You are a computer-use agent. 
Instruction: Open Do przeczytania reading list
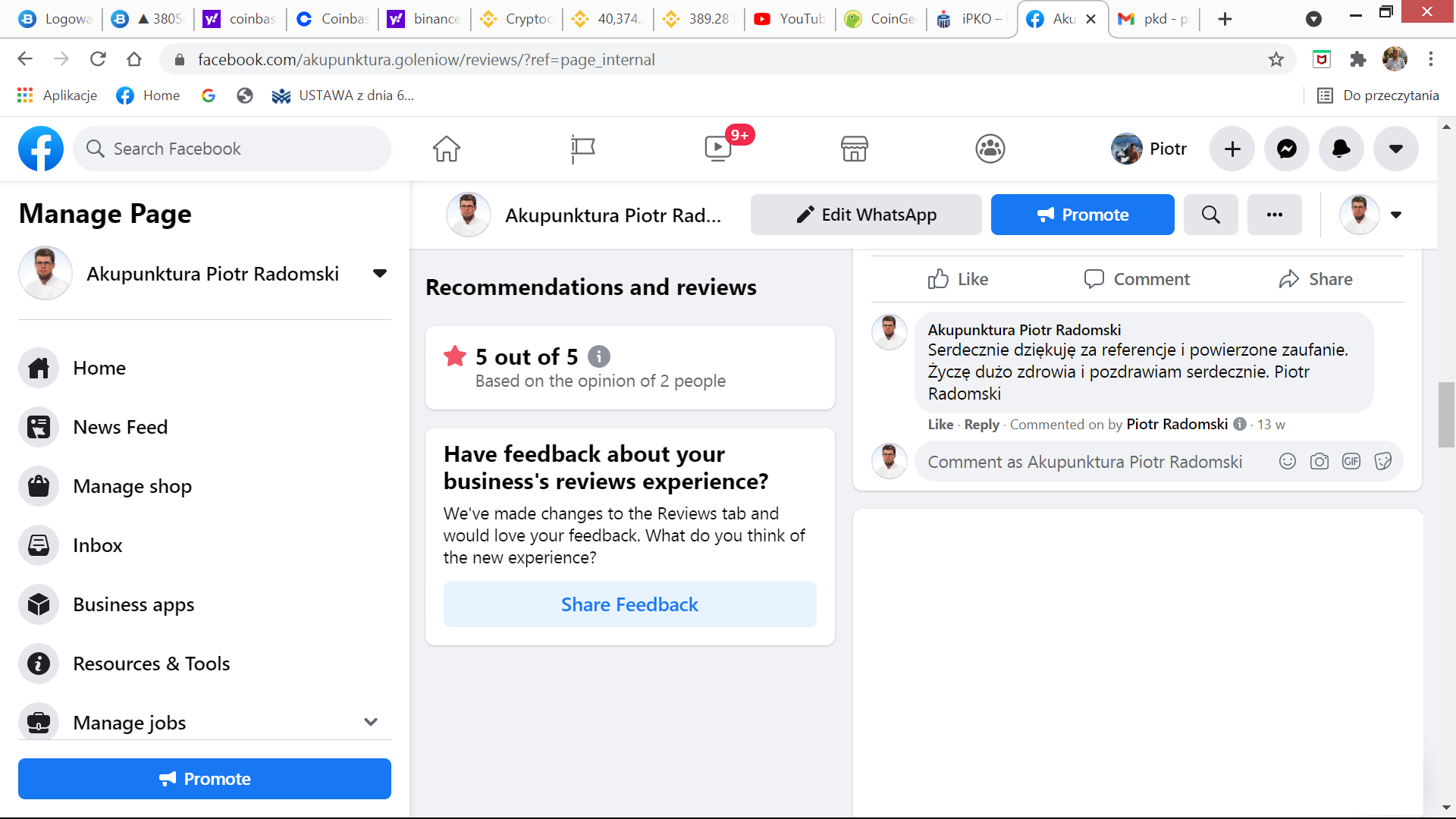click(x=1378, y=96)
